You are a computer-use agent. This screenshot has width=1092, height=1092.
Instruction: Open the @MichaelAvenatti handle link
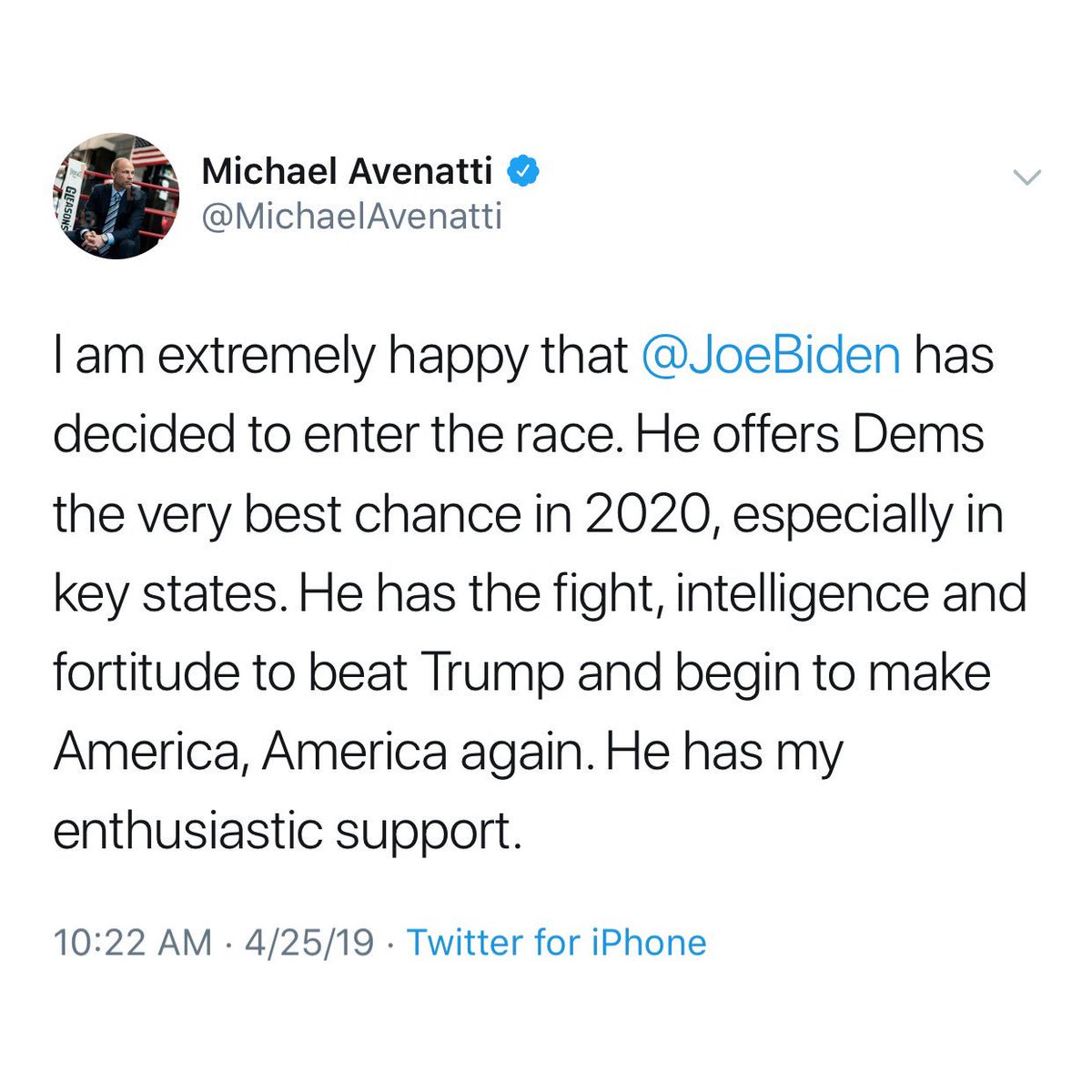coord(350,218)
